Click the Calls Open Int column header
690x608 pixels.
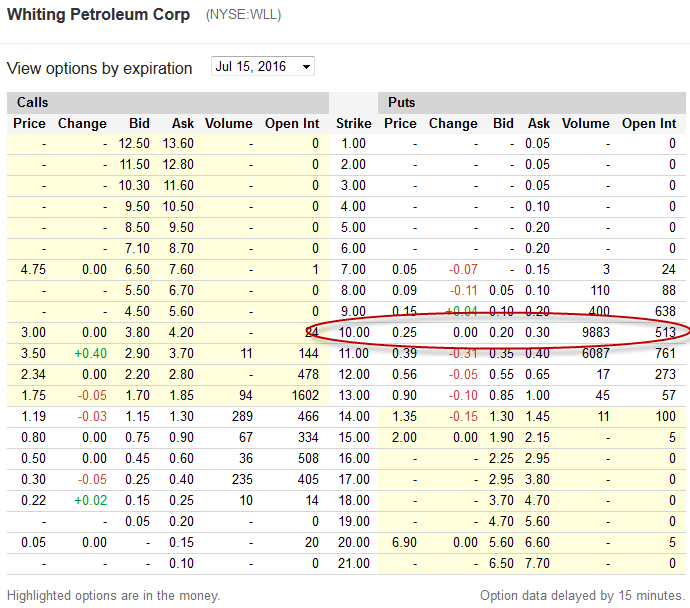point(292,124)
